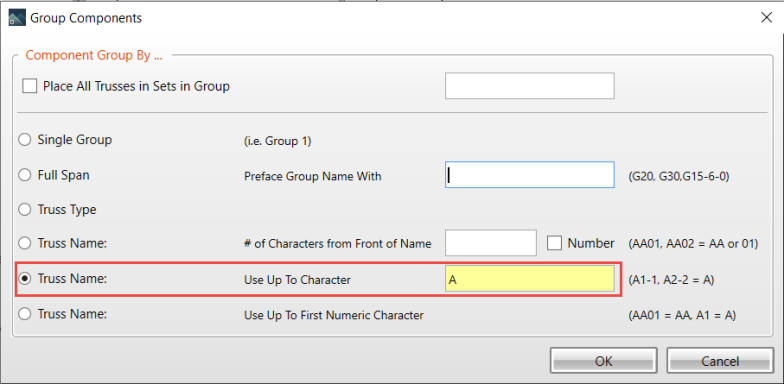
Task: Click the # of Characters from Front field
Action: (490, 243)
